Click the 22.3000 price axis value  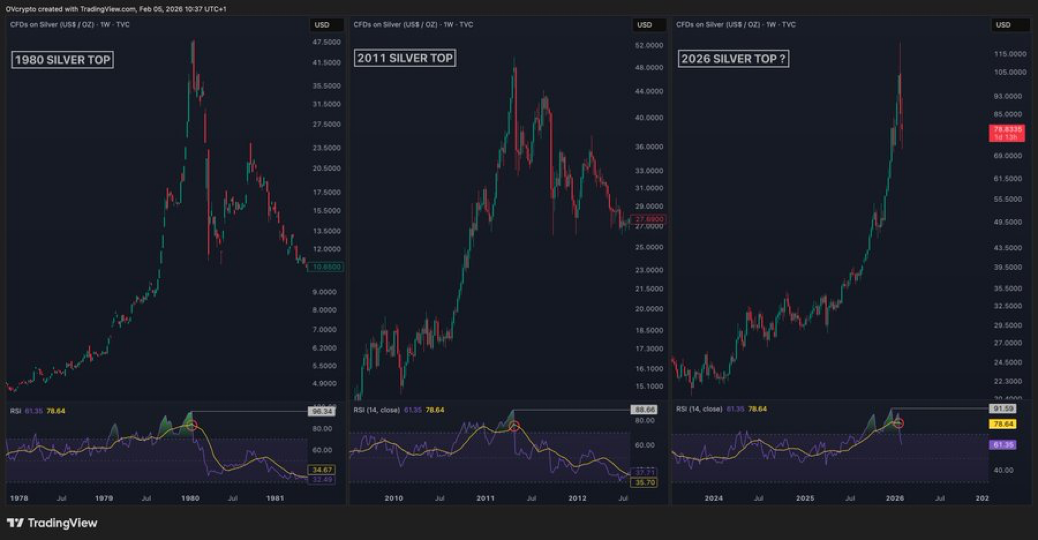point(1008,381)
